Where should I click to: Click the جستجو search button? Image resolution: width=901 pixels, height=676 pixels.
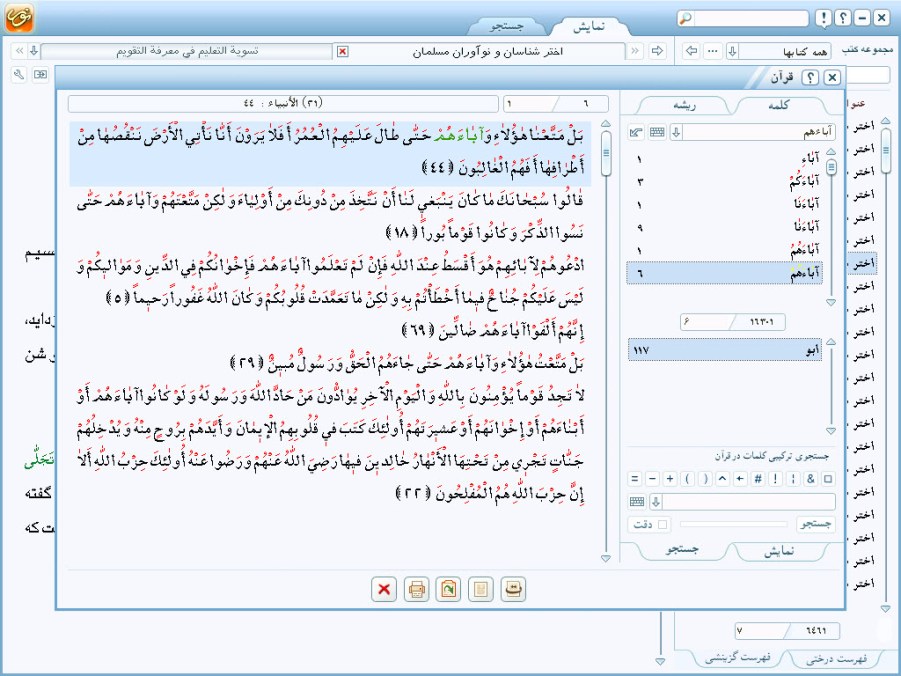(x=816, y=524)
